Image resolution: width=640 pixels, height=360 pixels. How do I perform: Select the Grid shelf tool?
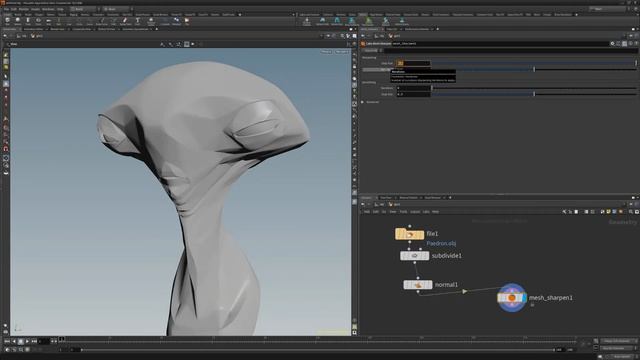coord(49,20)
